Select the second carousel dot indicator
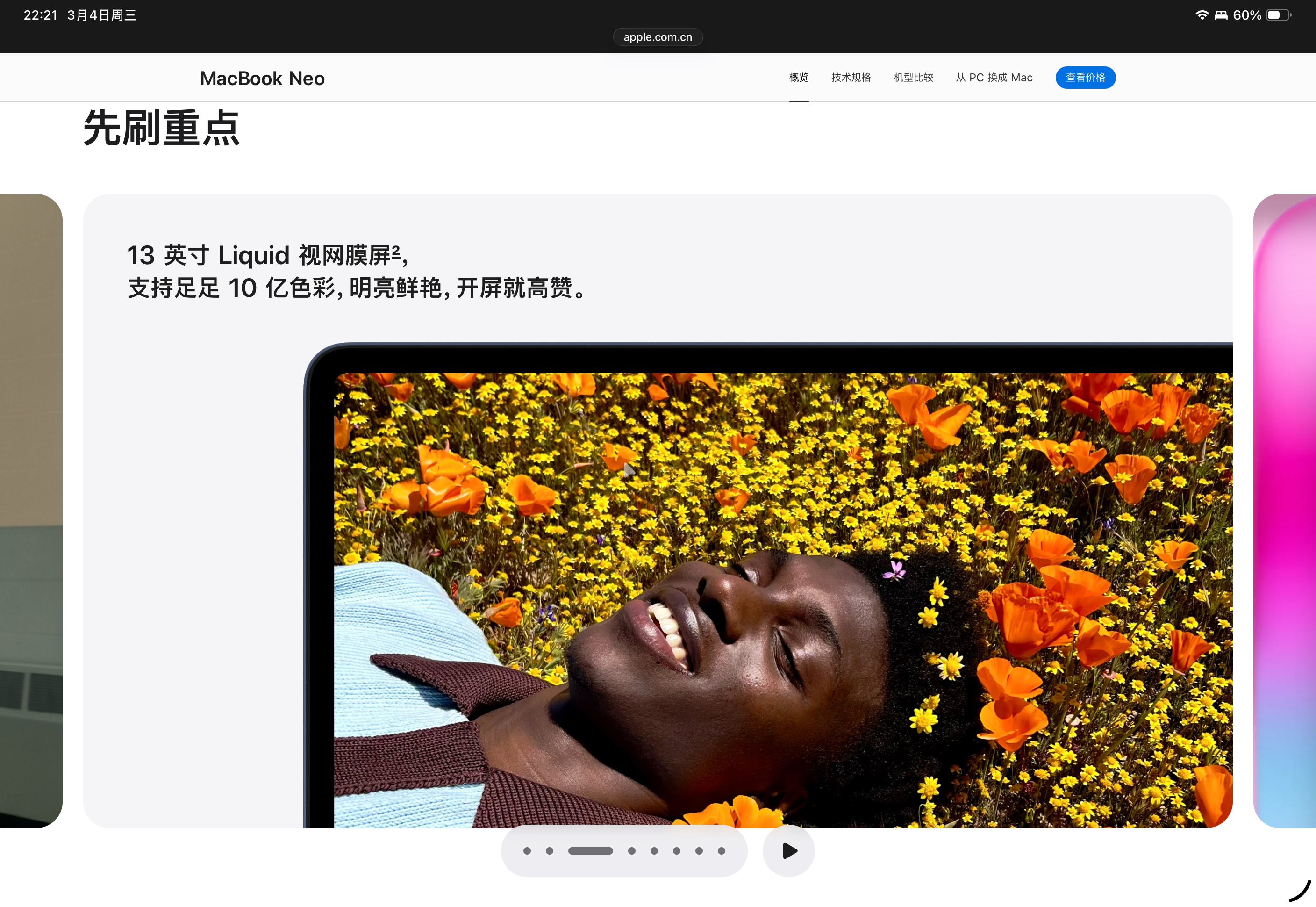 549,851
